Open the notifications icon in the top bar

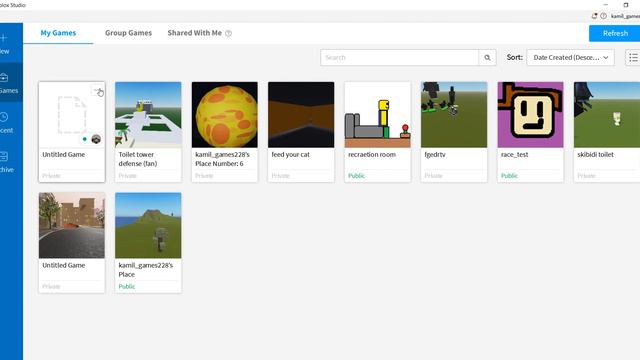(594, 16)
